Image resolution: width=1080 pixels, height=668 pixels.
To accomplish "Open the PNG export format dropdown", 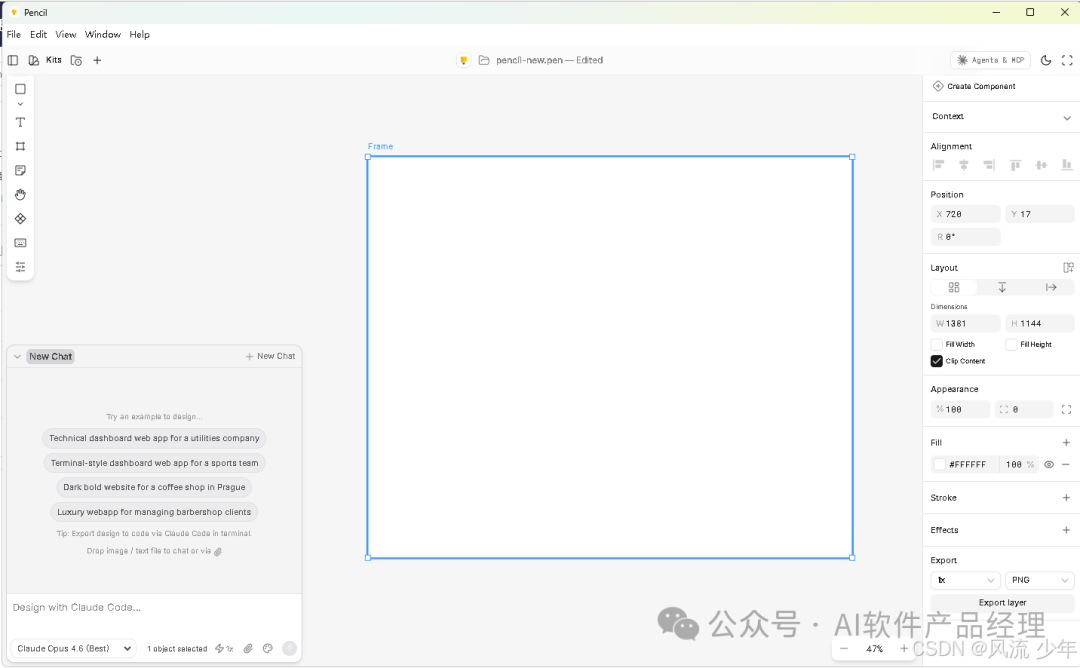I will point(1039,581).
